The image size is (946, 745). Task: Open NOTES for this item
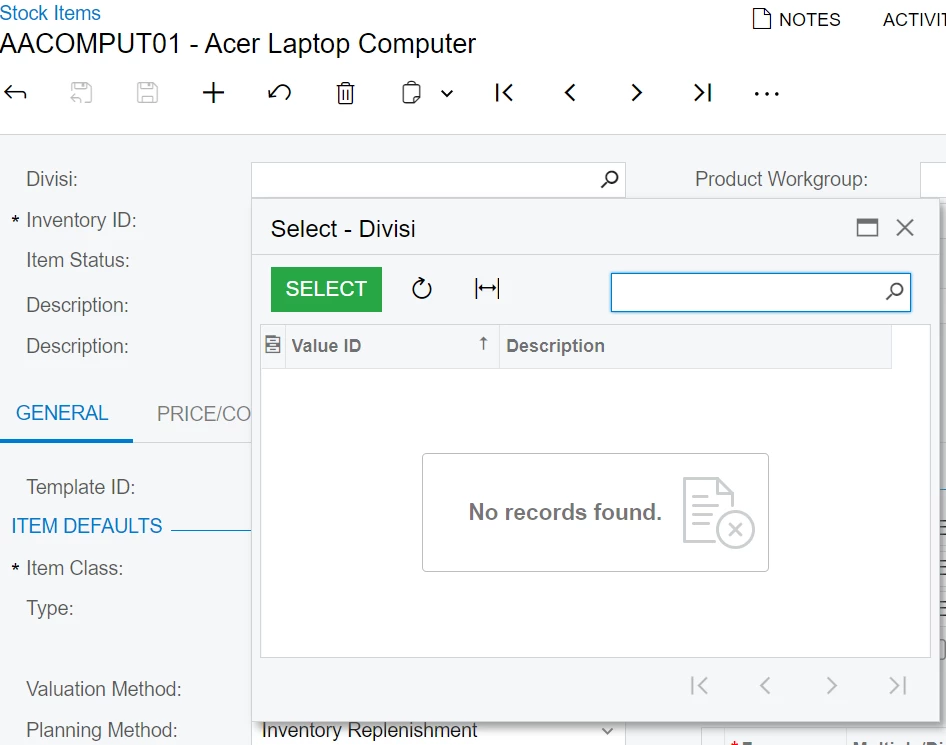tap(796, 19)
